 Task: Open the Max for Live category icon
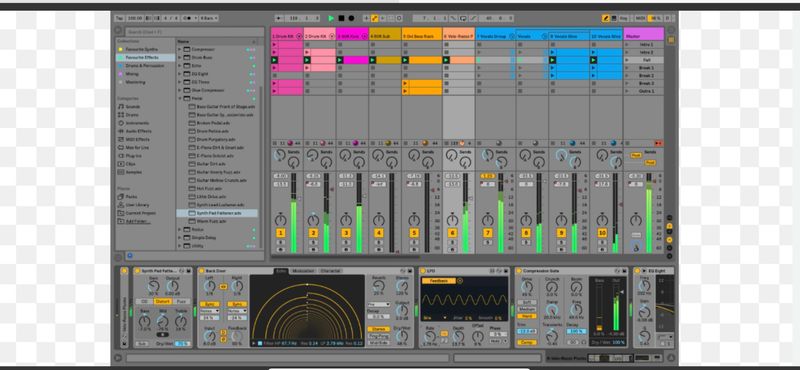tap(121, 147)
